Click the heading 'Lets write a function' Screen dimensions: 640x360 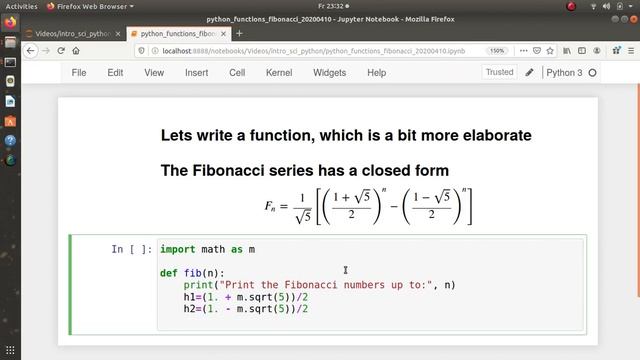click(346, 135)
